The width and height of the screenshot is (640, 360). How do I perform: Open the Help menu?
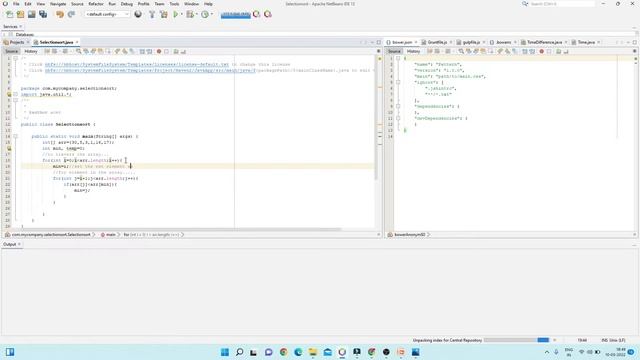click(x=208, y=4)
